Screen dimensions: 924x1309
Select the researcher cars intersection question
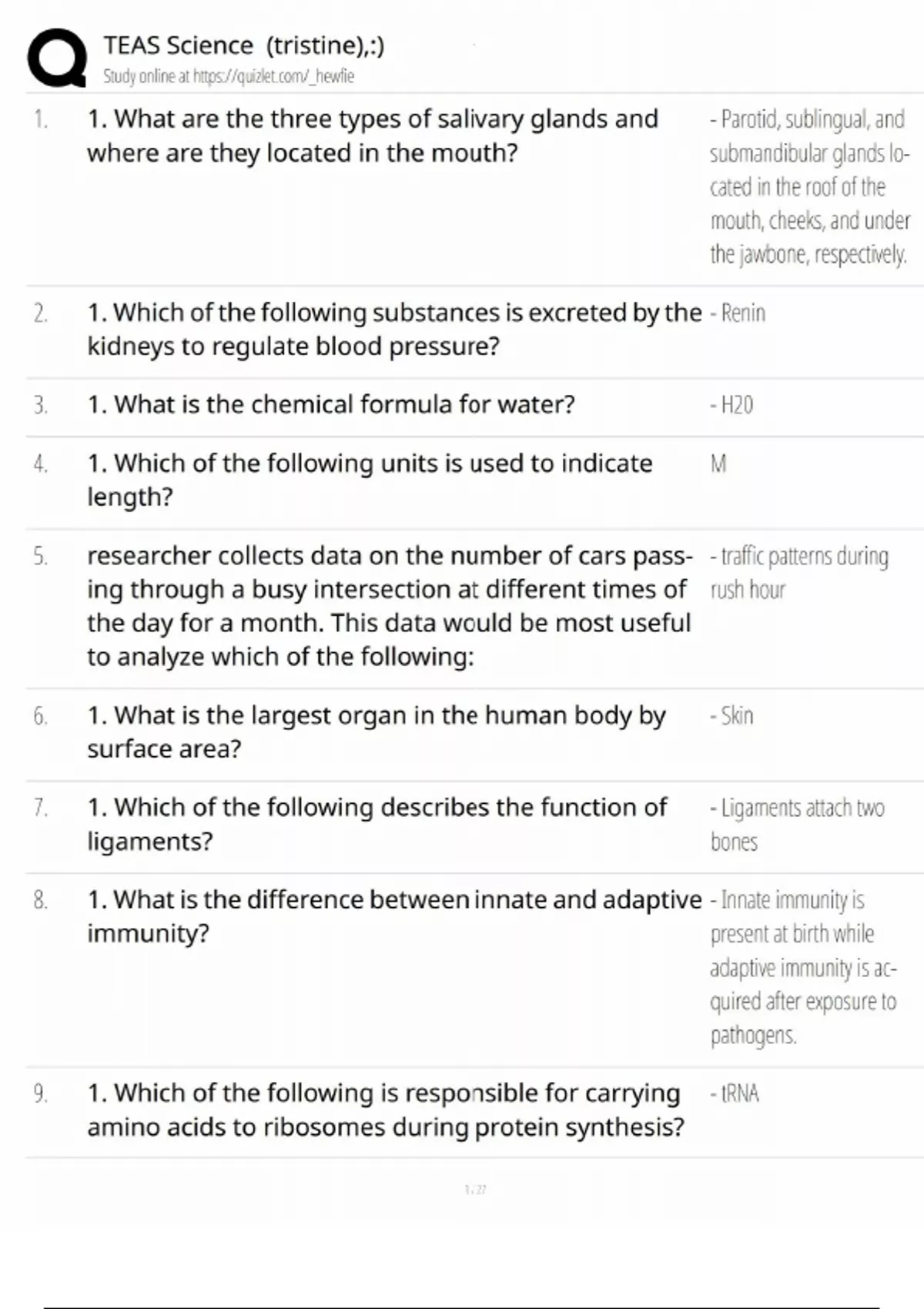pos(390,605)
